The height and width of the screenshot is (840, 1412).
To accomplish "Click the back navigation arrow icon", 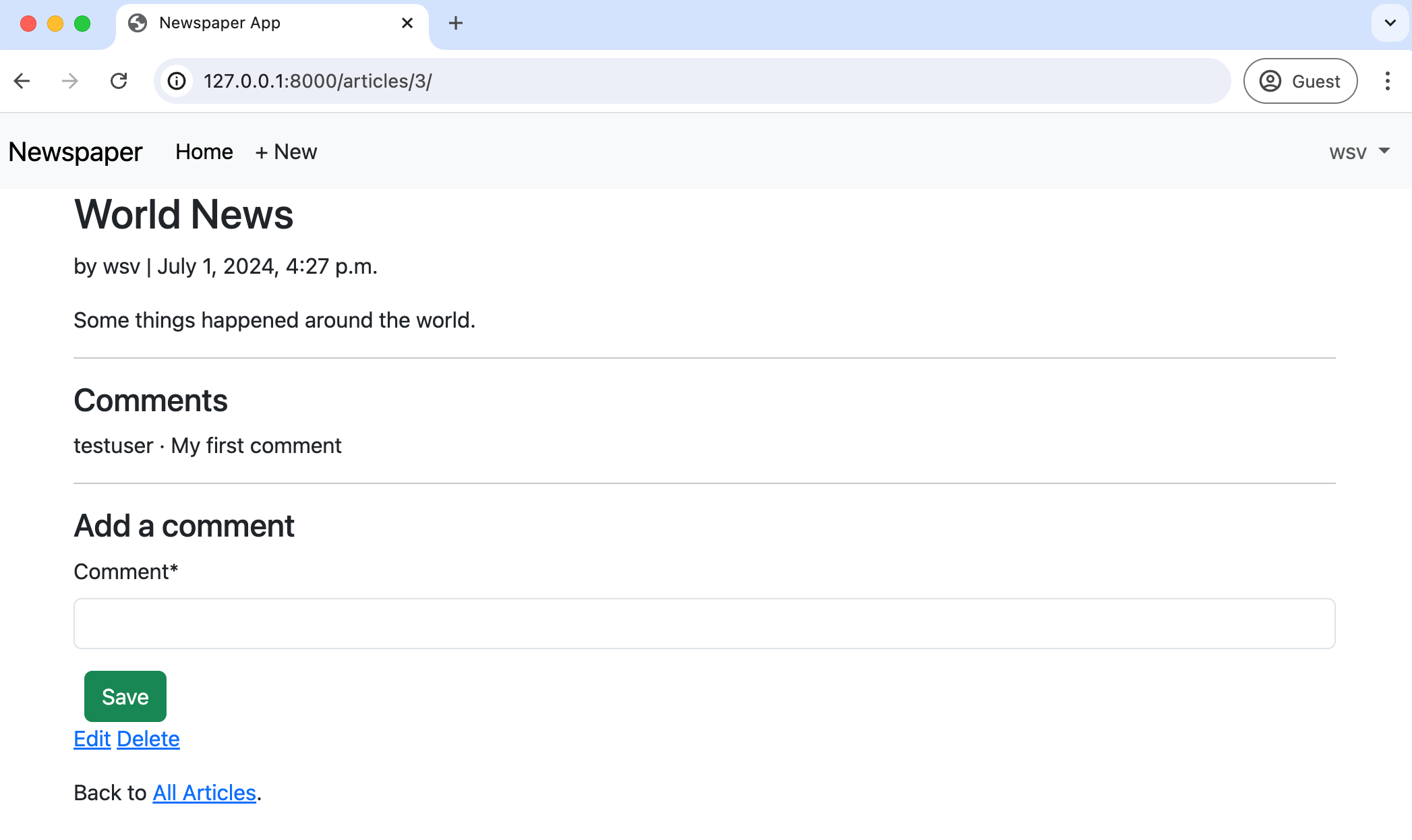I will click(x=23, y=81).
